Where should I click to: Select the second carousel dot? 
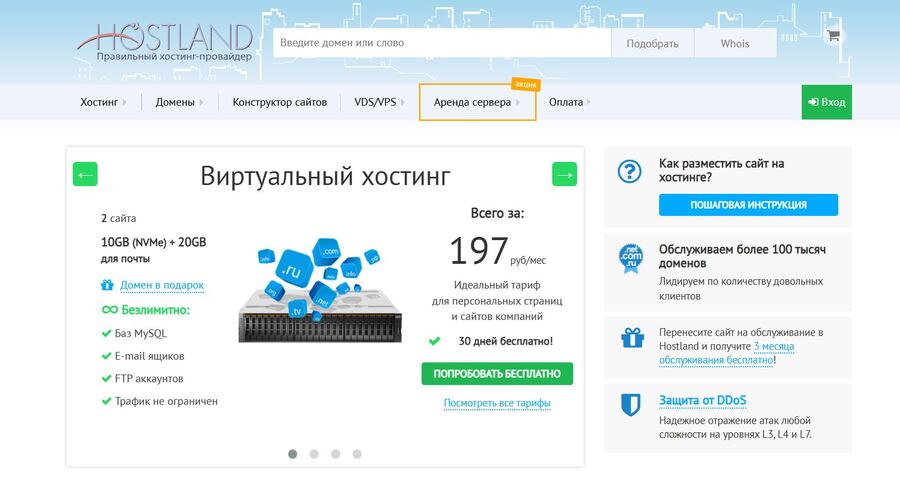pos(314,454)
